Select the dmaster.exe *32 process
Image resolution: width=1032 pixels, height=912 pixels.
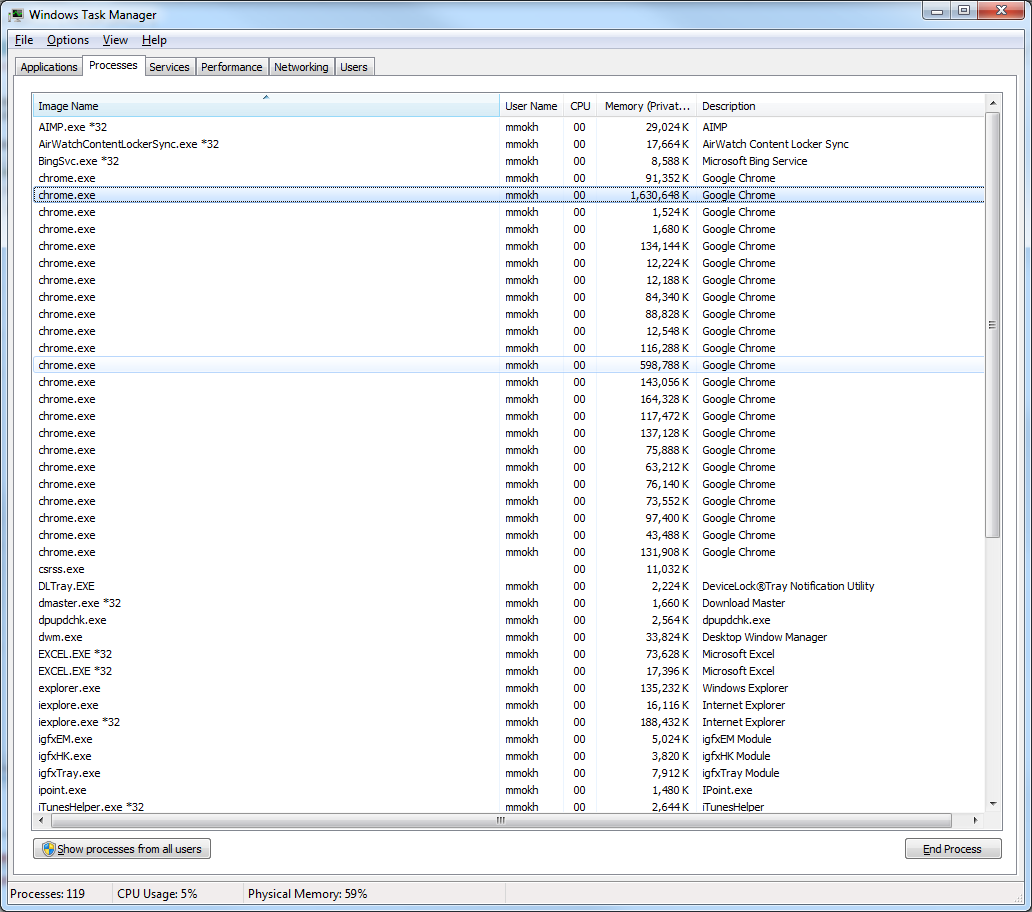[x=509, y=603]
